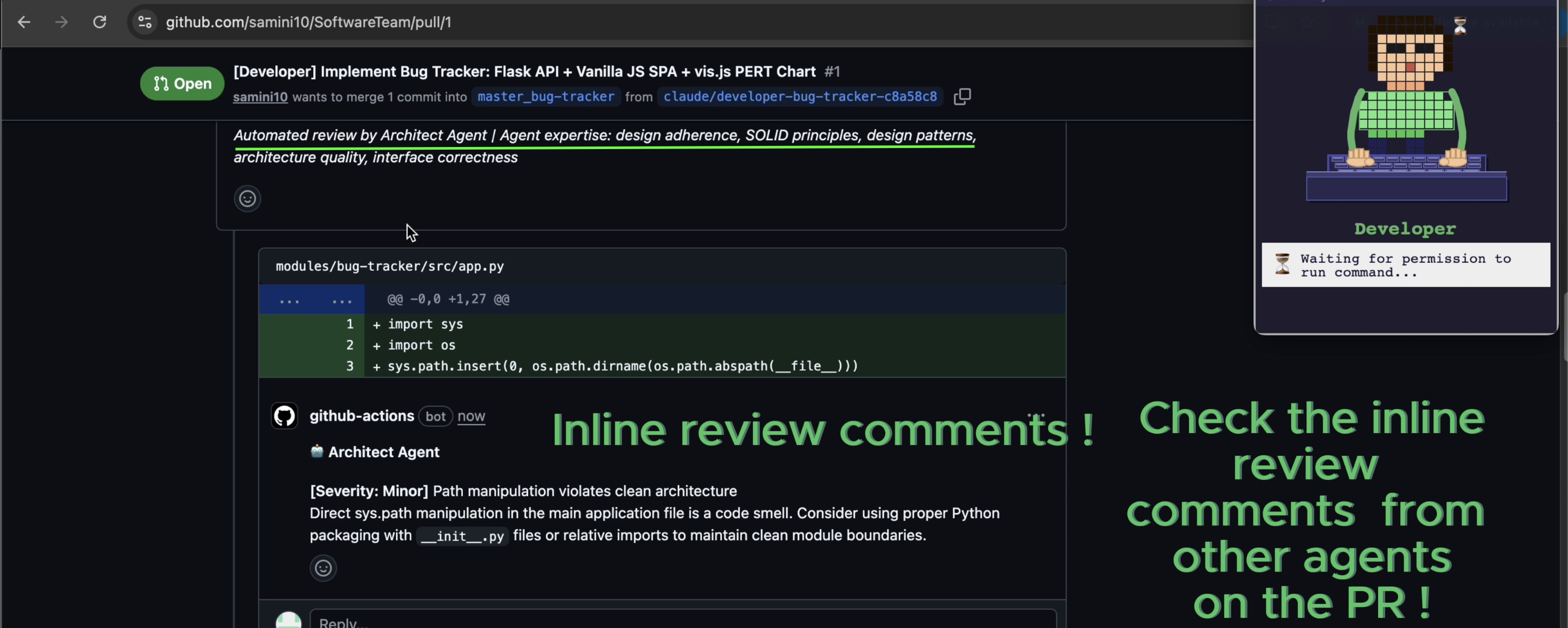Open the claude/developer-bug-tracker-c8a58c8 branch link
This screenshot has width=1568, height=628.
[x=800, y=97]
